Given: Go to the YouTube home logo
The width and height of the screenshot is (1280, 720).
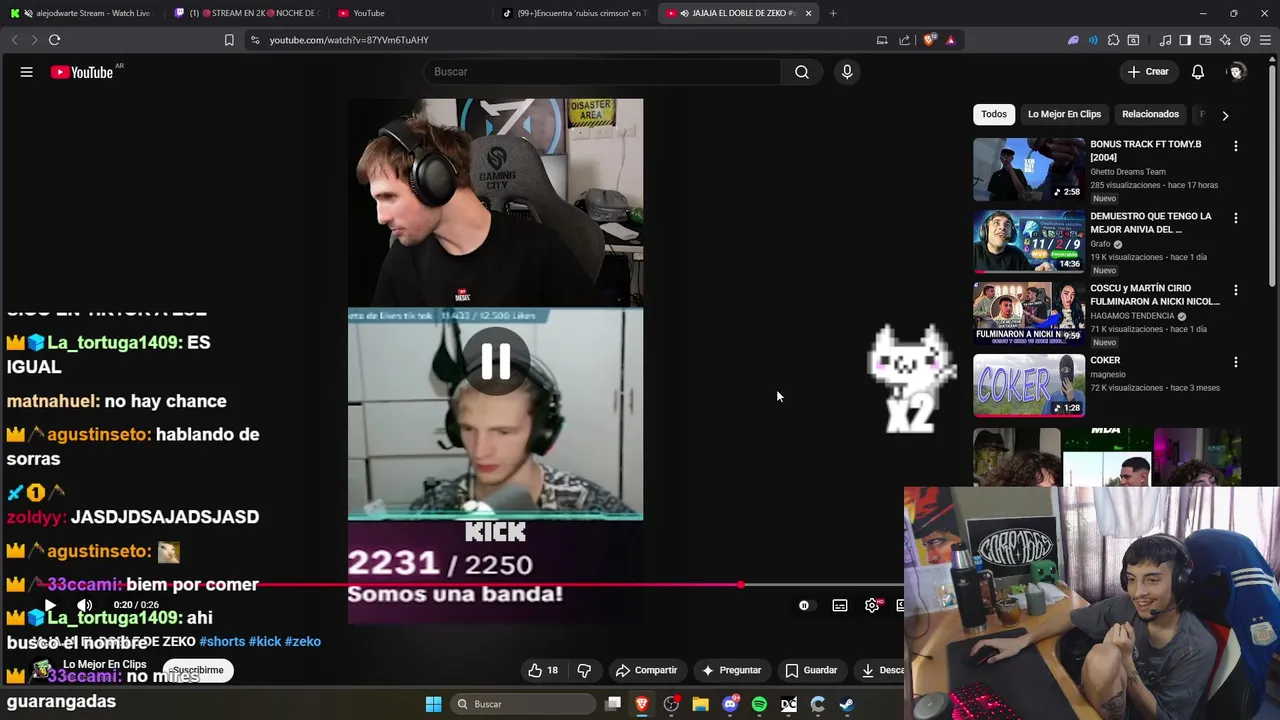Looking at the screenshot, I should coord(82,72).
